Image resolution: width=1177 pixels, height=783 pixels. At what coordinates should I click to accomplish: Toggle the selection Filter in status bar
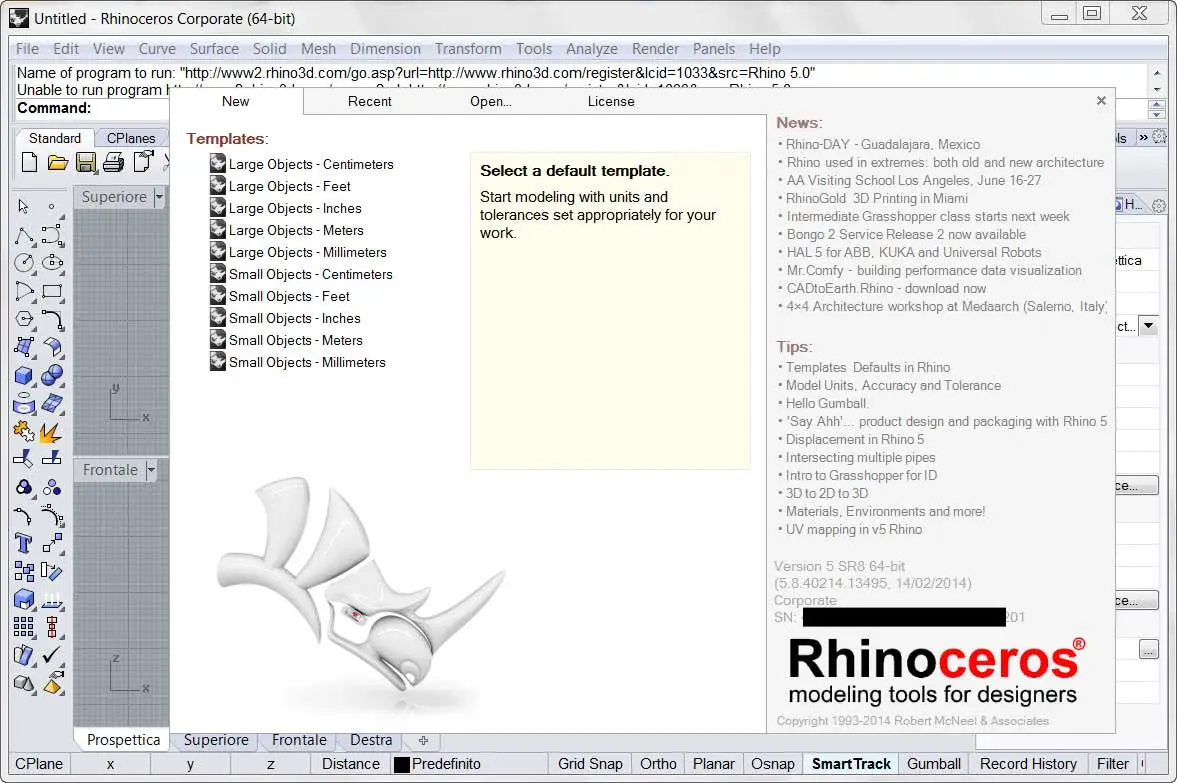tap(1112, 763)
